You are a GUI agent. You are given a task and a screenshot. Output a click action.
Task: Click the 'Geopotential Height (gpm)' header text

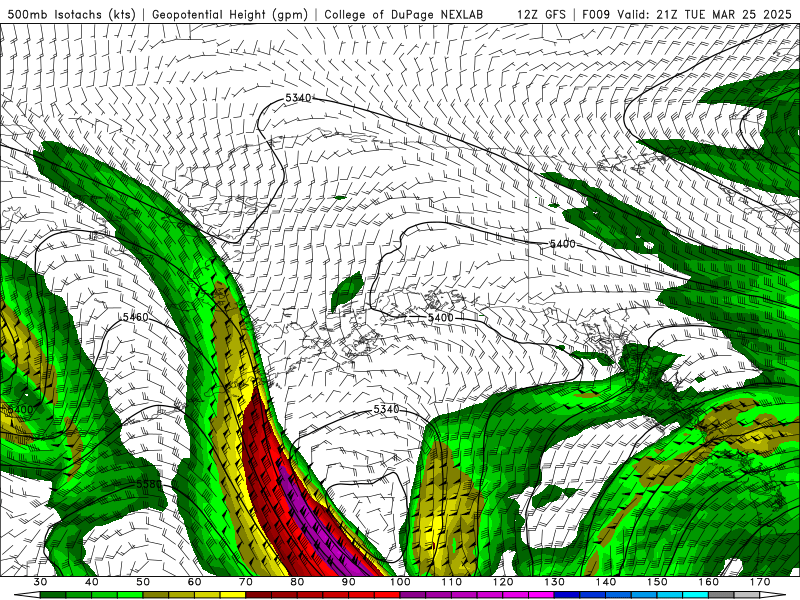[230, 14]
